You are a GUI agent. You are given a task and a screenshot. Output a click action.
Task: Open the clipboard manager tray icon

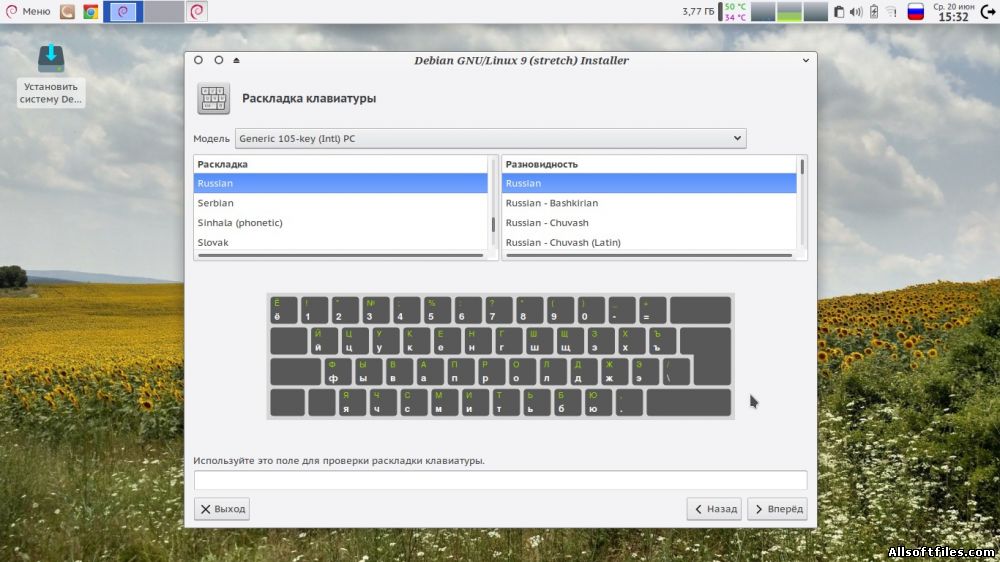(839, 11)
